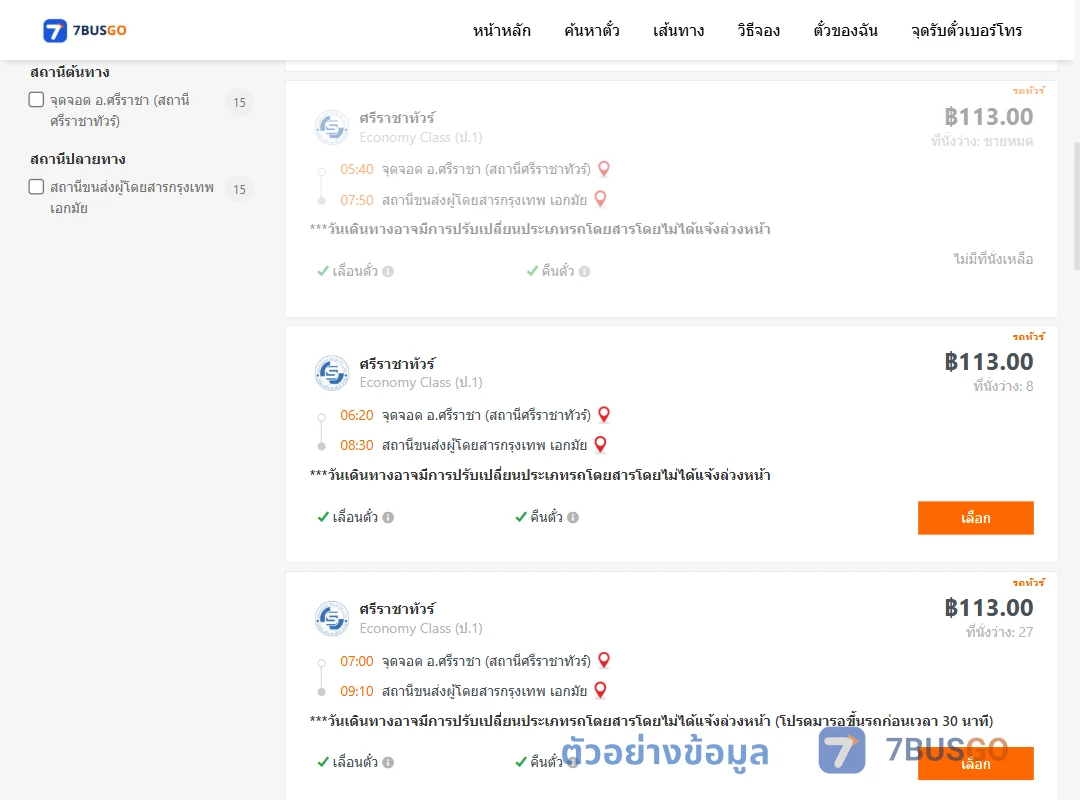Click the 7BUSGO logo in header
Viewport: 1080px width, 800px height.
click(85, 30)
